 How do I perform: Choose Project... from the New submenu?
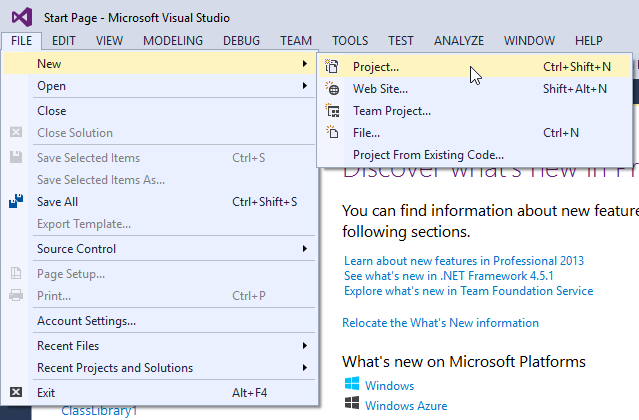click(475, 66)
